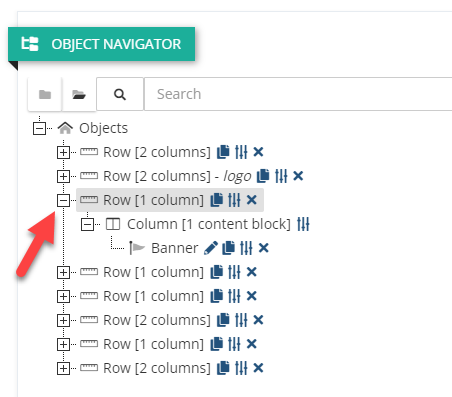The image size is (452, 397).
Task: Collapse the Column [1 content block] node
Action: click(x=87, y=224)
